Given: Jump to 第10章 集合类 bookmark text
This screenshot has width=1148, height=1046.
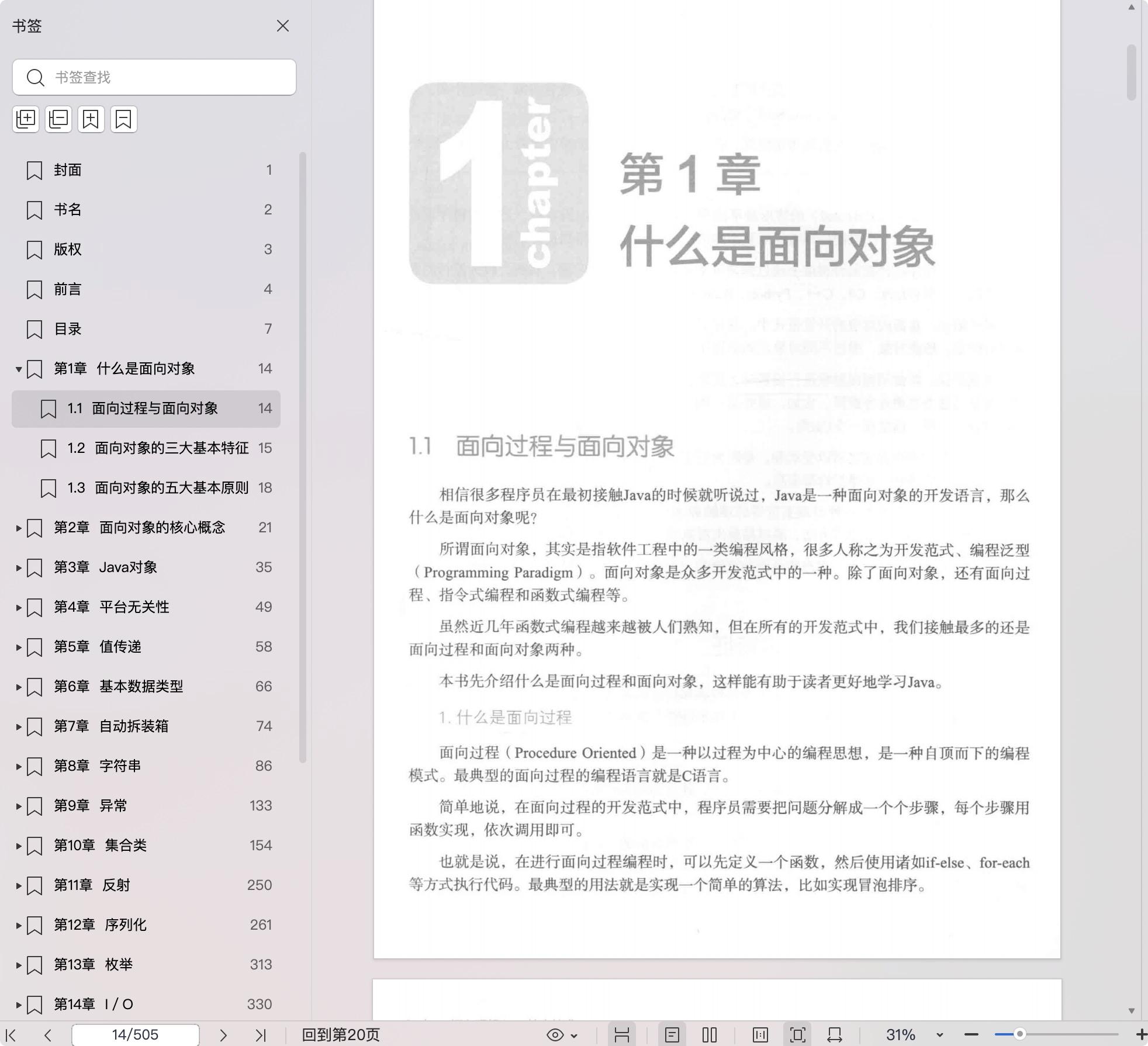Looking at the screenshot, I should [100, 846].
